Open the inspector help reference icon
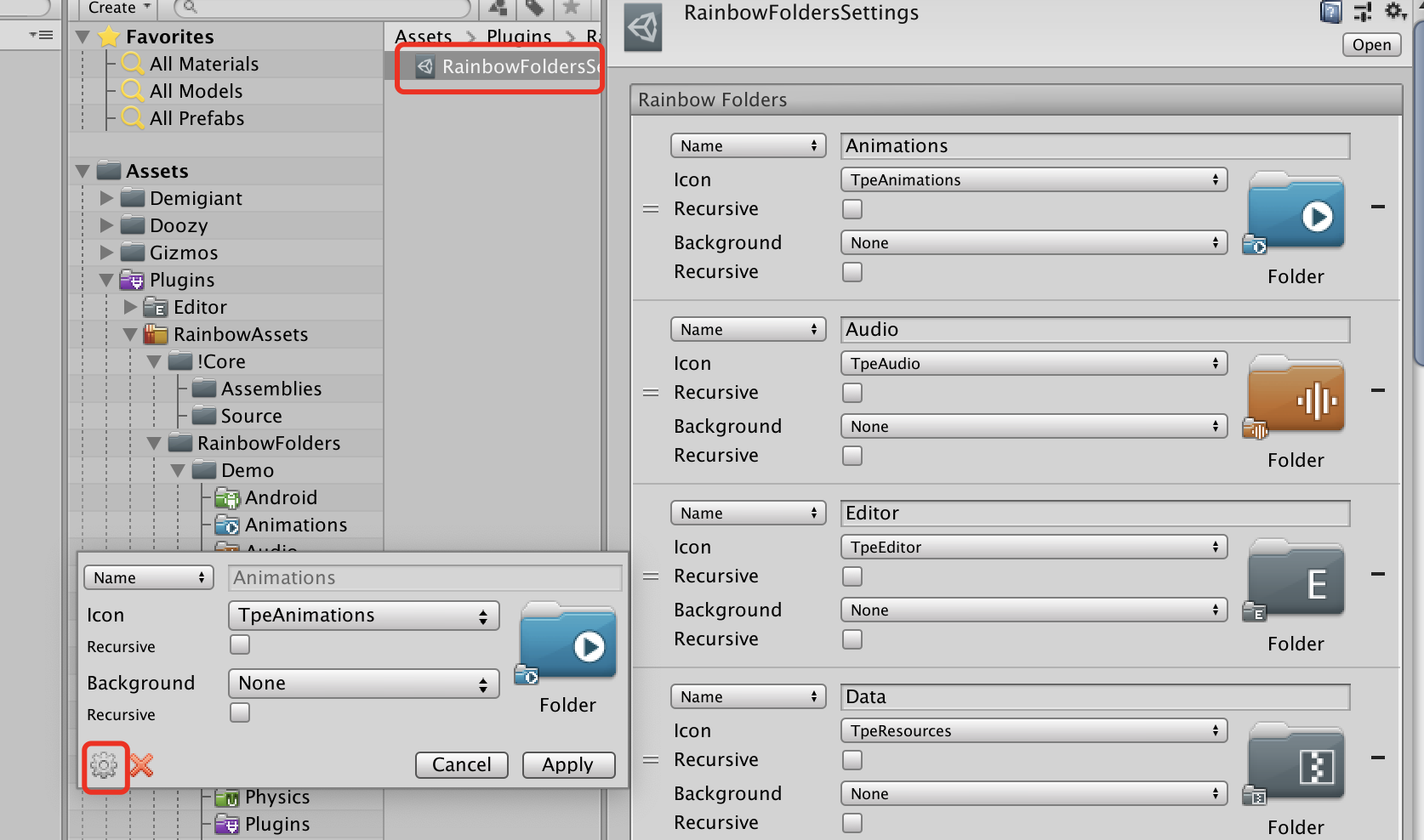This screenshot has width=1424, height=840. [x=1331, y=11]
